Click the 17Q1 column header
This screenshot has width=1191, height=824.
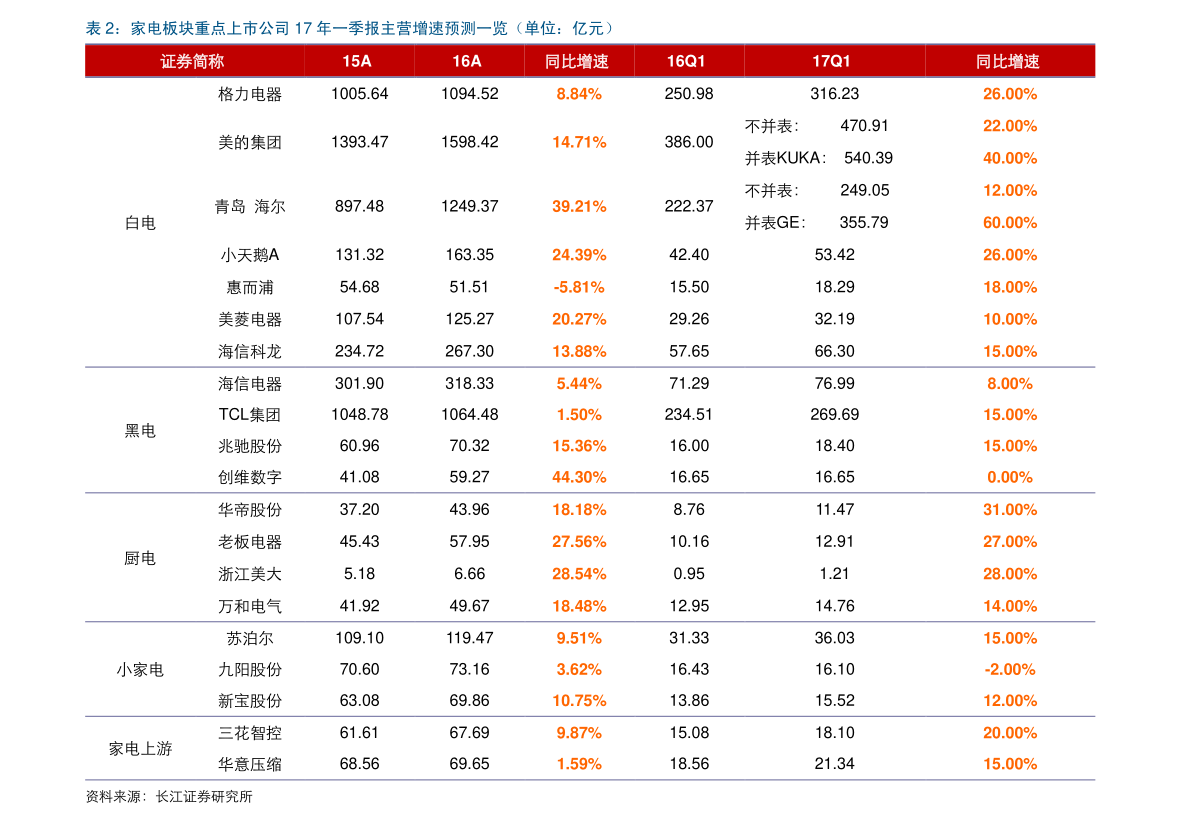point(832,62)
